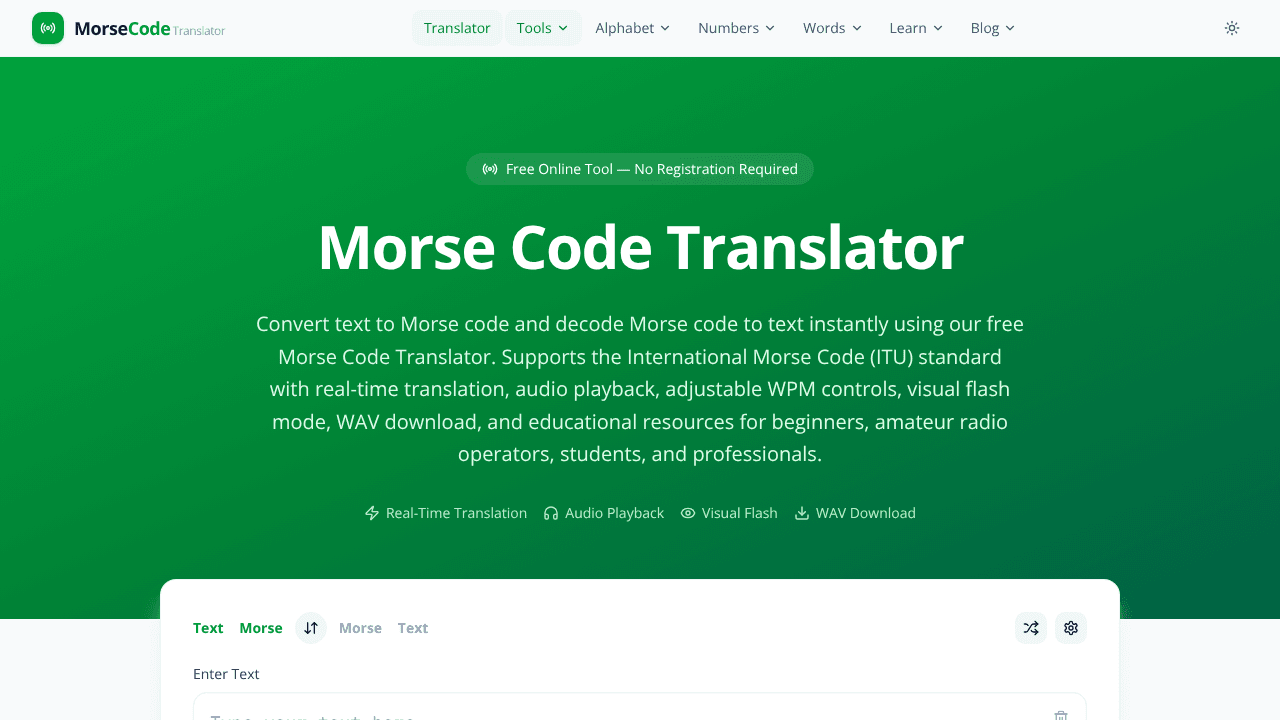Expand the Learn dropdown menu
This screenshot has height=720, width=1280.
coord(916,28)
